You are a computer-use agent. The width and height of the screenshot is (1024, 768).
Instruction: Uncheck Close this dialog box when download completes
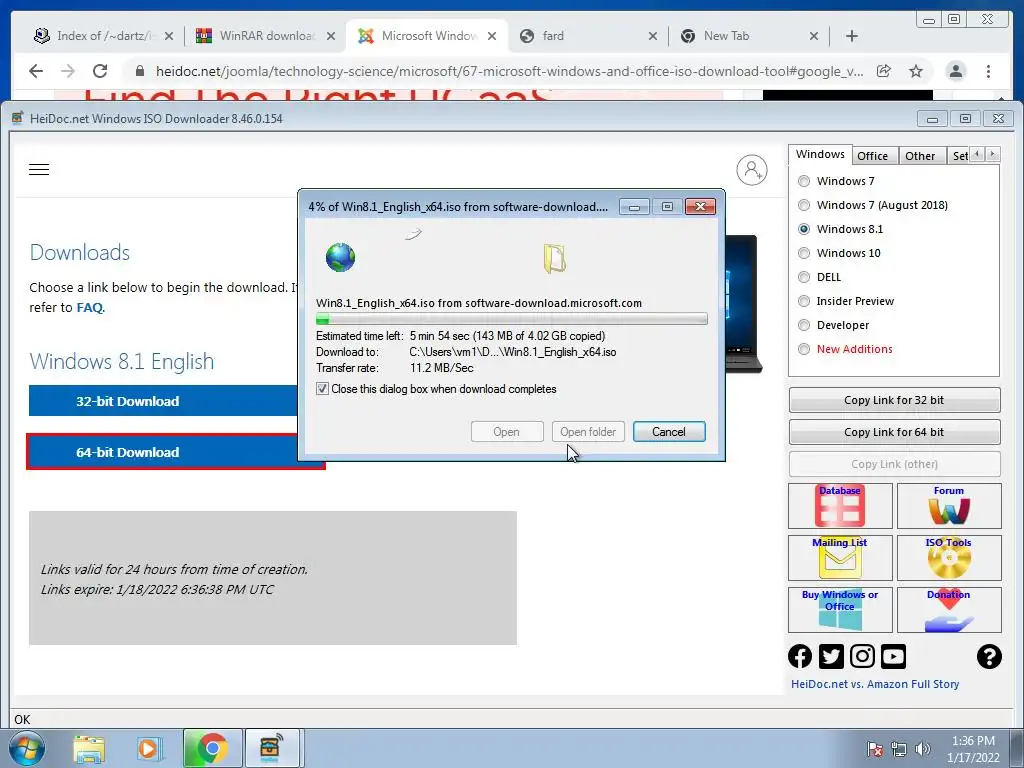(x=323, y=389)
